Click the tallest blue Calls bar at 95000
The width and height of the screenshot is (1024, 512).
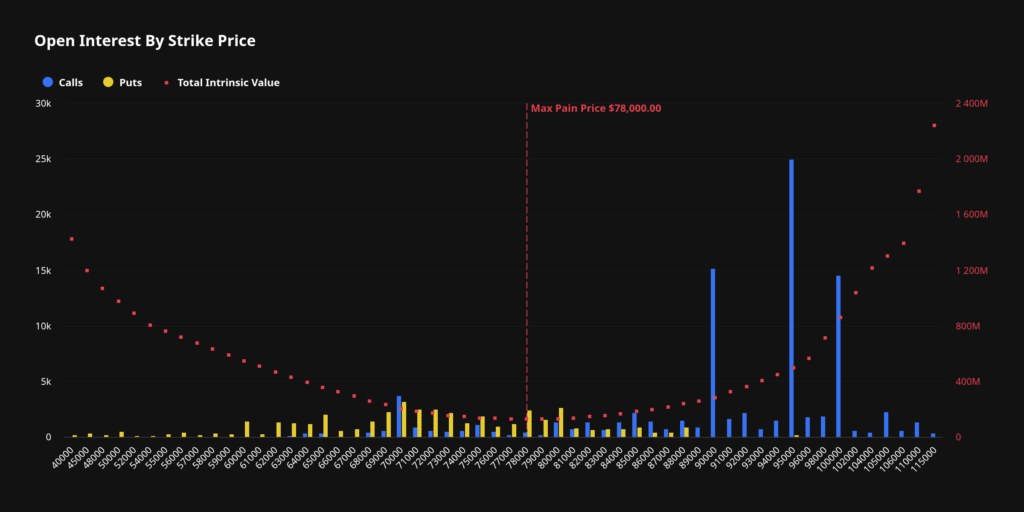point(792,298)
